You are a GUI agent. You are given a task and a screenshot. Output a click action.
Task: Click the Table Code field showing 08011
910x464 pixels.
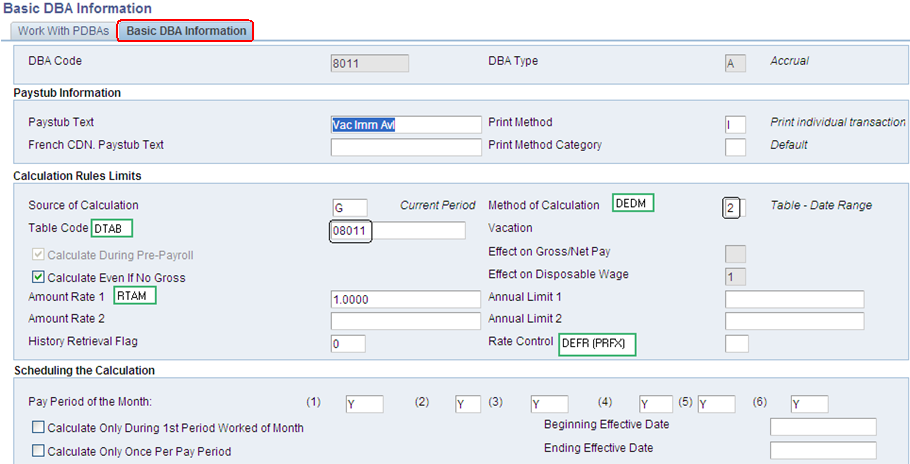(398, 230)
